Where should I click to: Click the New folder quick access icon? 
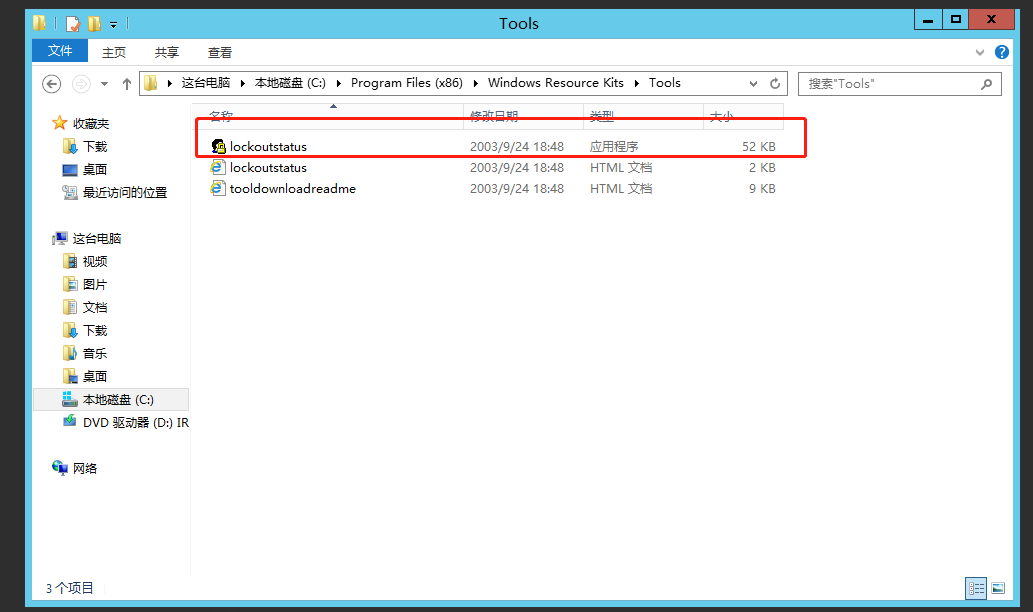94,24
